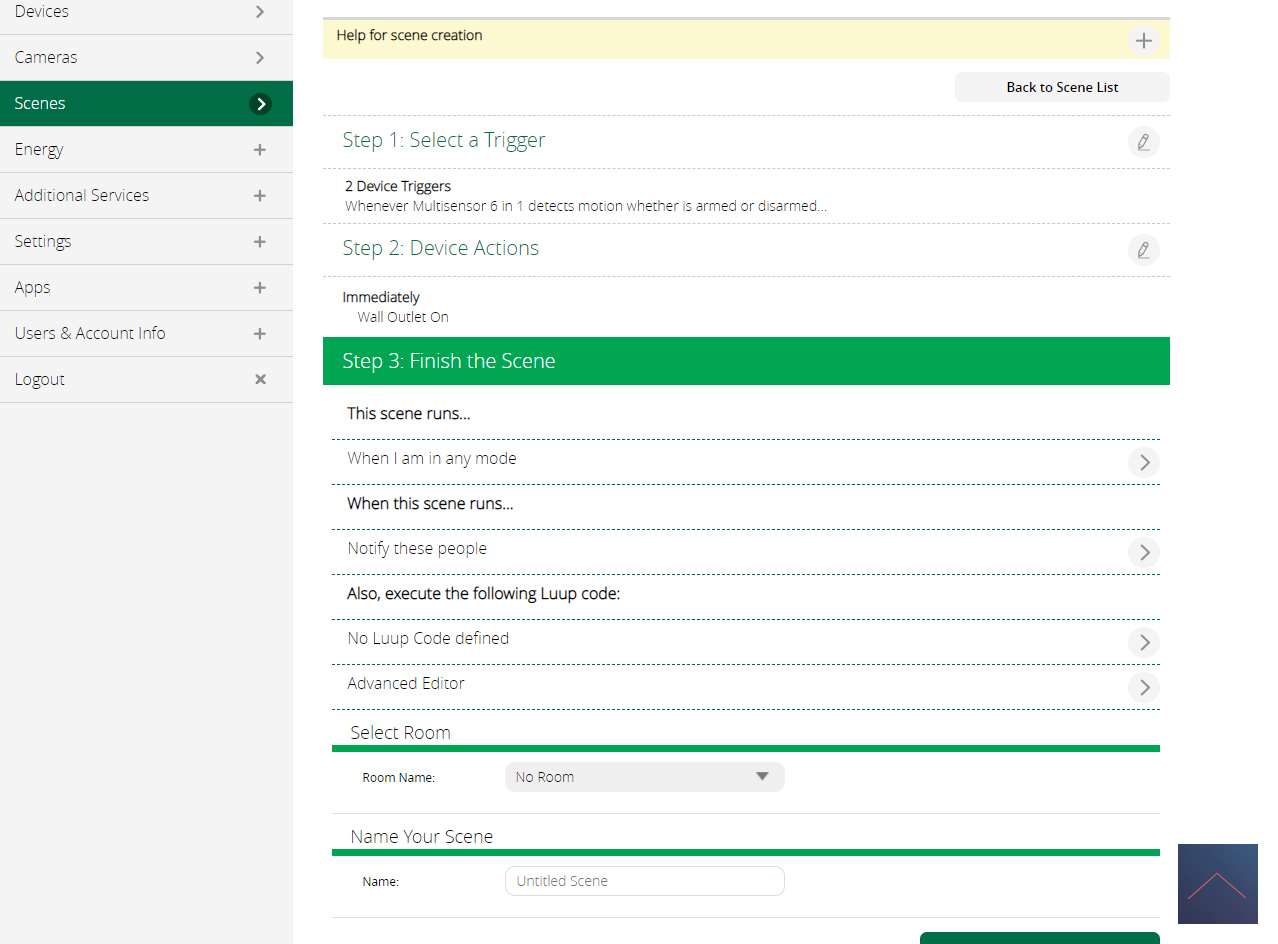Open the 'No Luup Code defined' arrow

click(1143, 642)
